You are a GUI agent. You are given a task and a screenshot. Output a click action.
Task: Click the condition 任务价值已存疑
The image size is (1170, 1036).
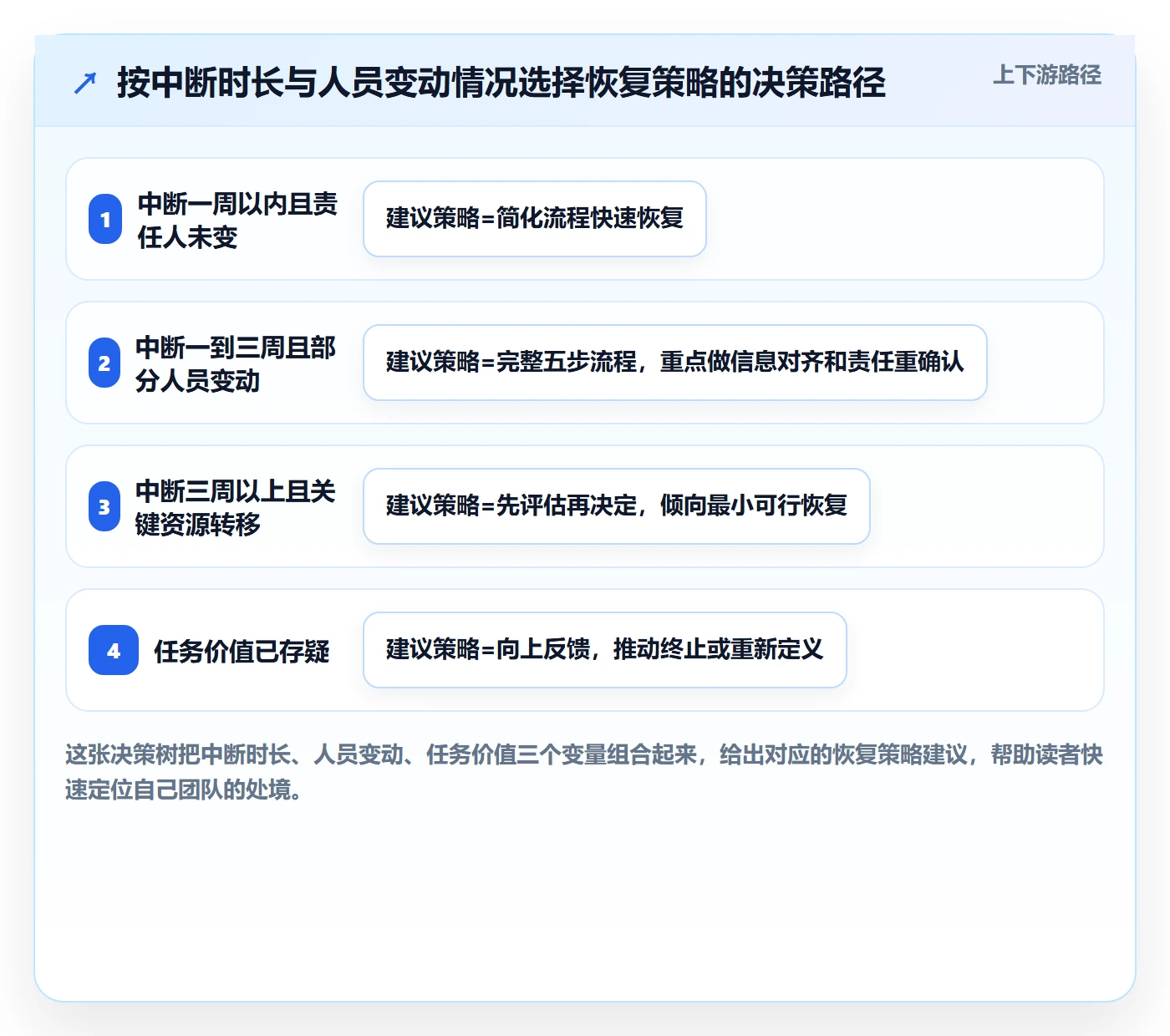(242, 651)
